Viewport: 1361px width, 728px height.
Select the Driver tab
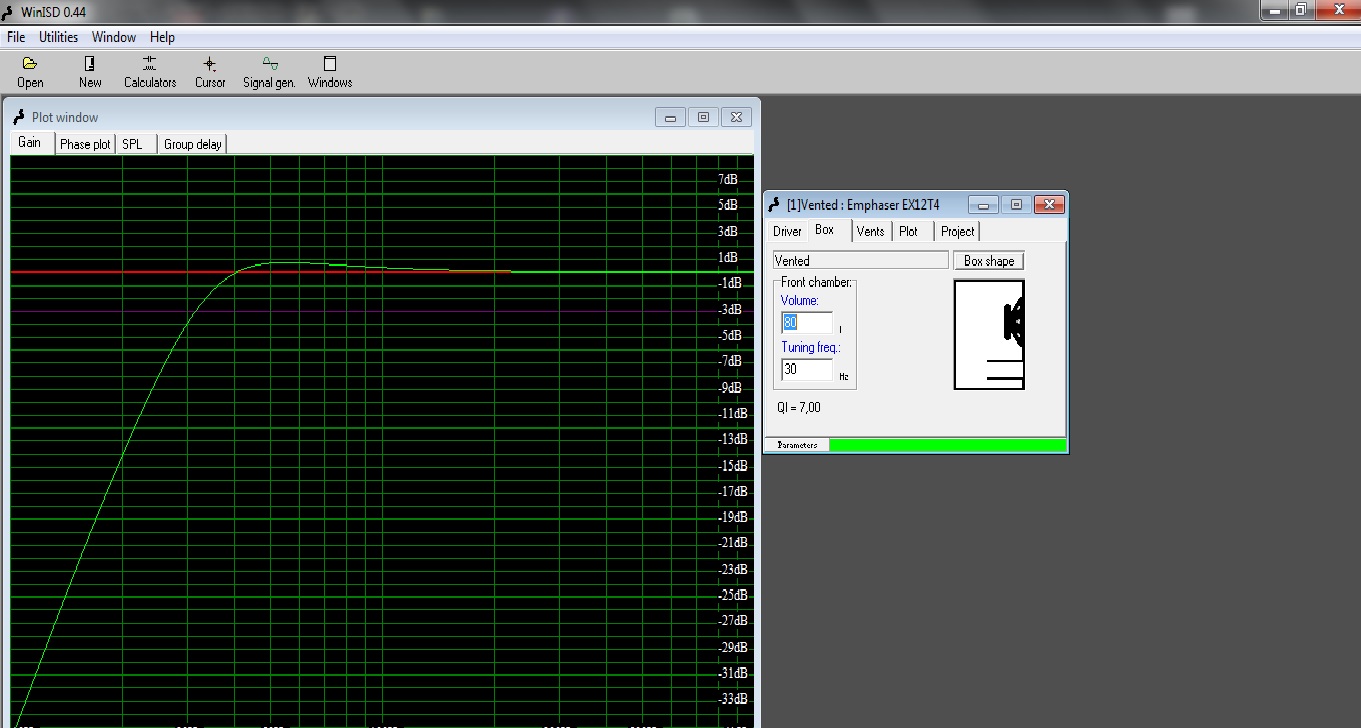tap(787, 231)
